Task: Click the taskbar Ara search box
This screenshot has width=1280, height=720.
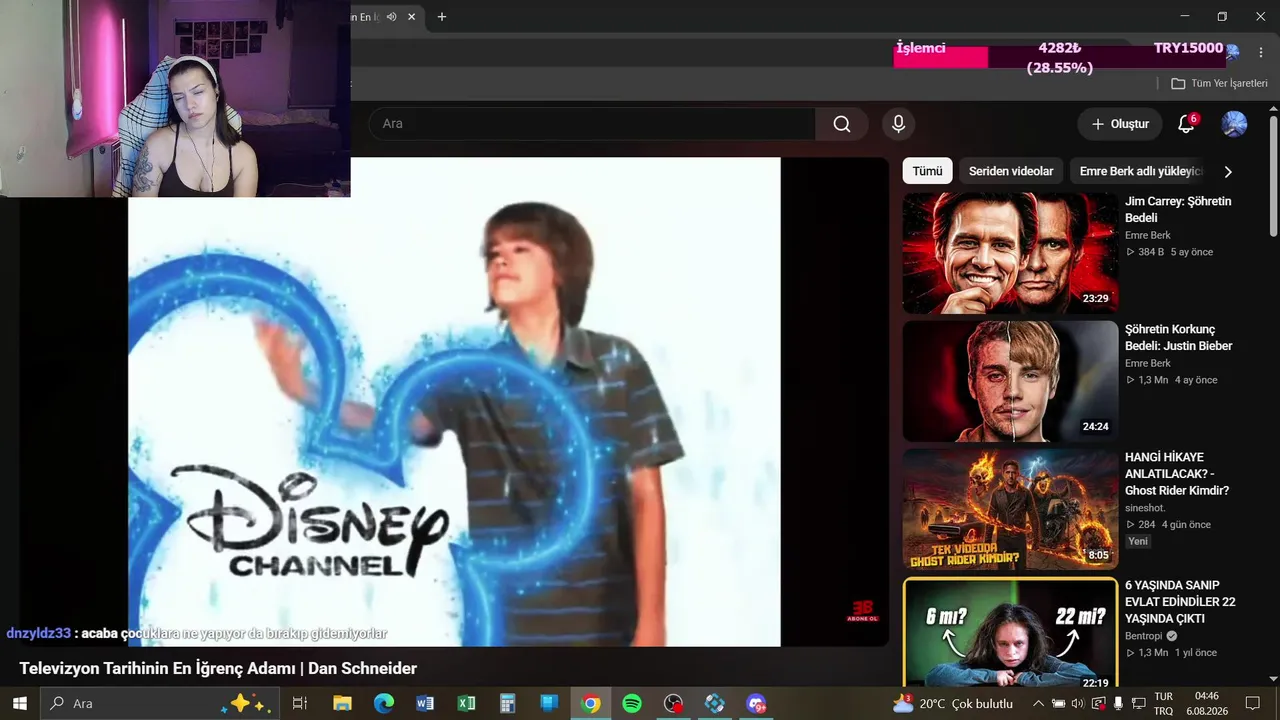Action: pos(160,703)
